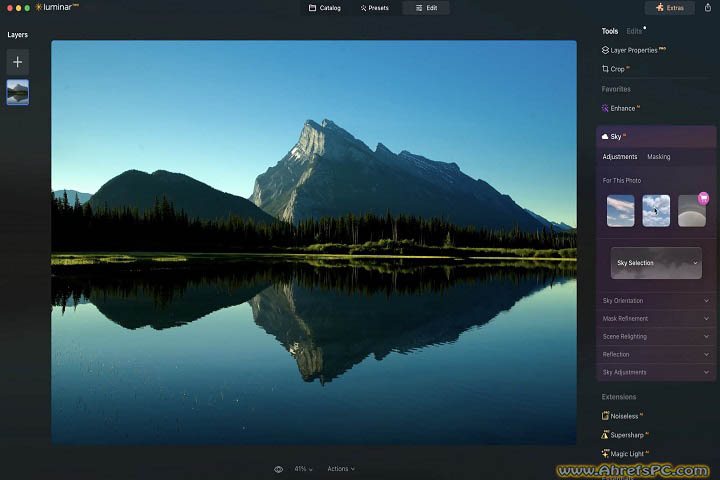Click the For This Photo label
Viewport: 720px width, 480px height.
point(622,181)
